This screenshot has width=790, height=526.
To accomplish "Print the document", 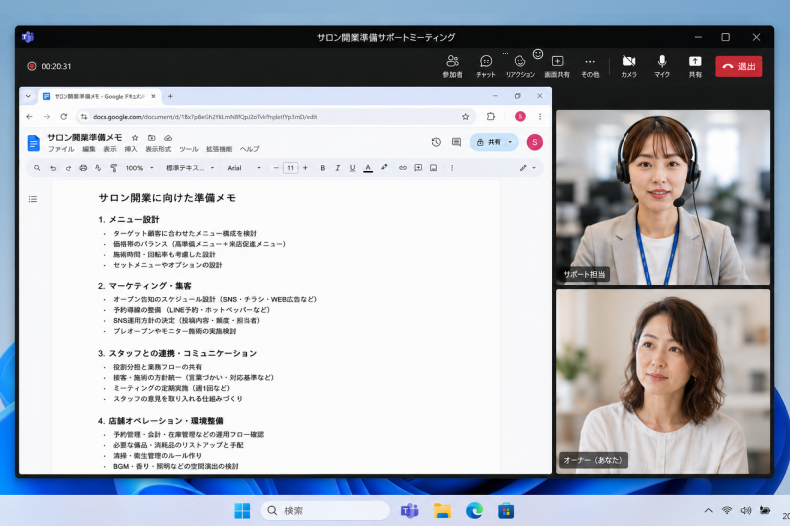I will coord(83,168).
